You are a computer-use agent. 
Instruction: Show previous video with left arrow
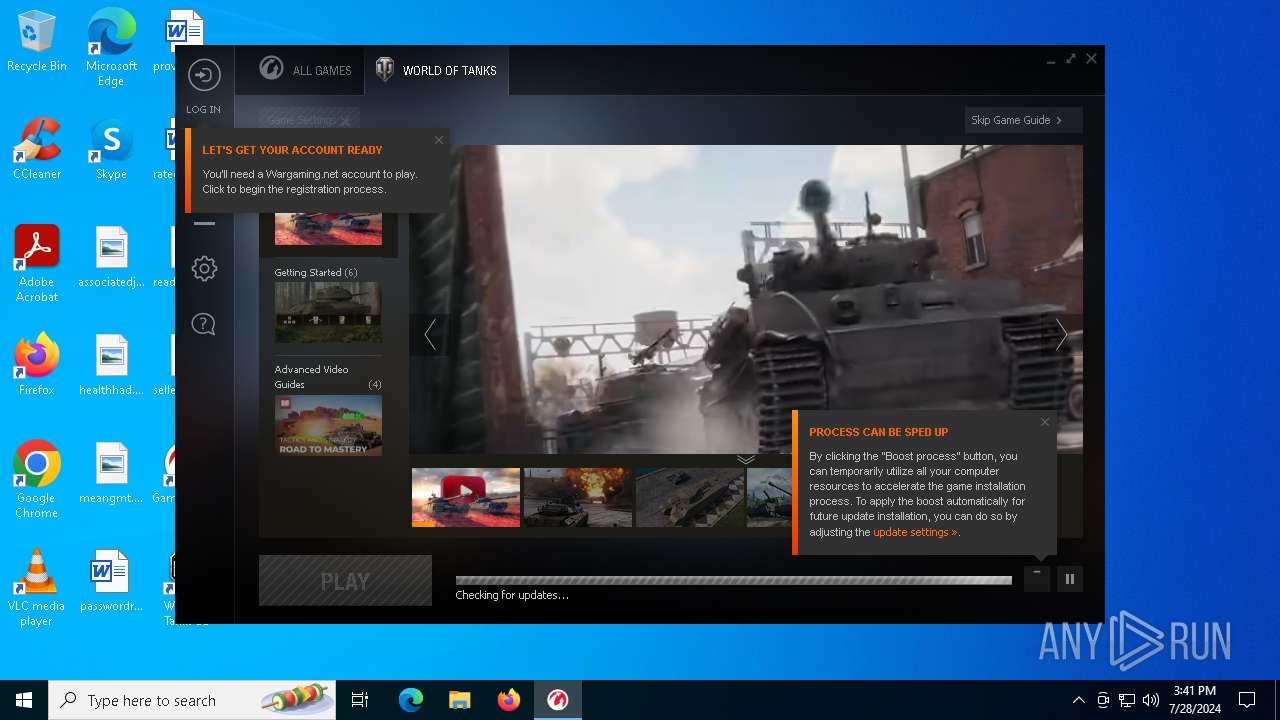coord(430,334)
